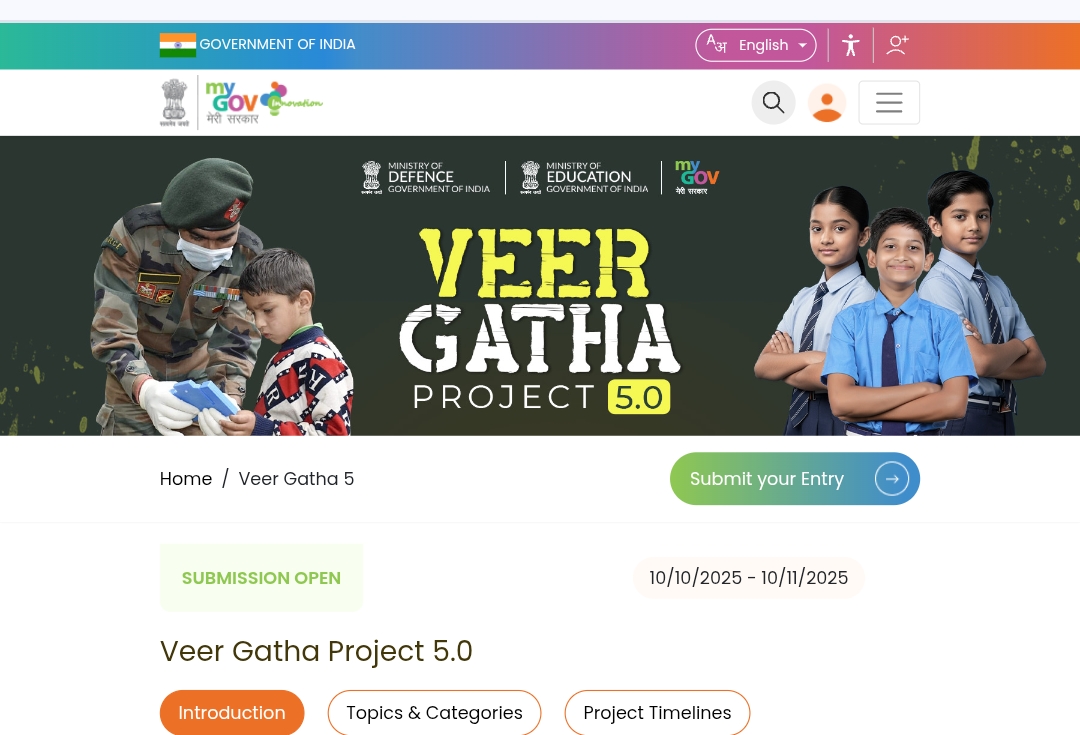The image size is (1080, 735).
Task: Expand the English language dropdown
Action: tap(756, 45)
